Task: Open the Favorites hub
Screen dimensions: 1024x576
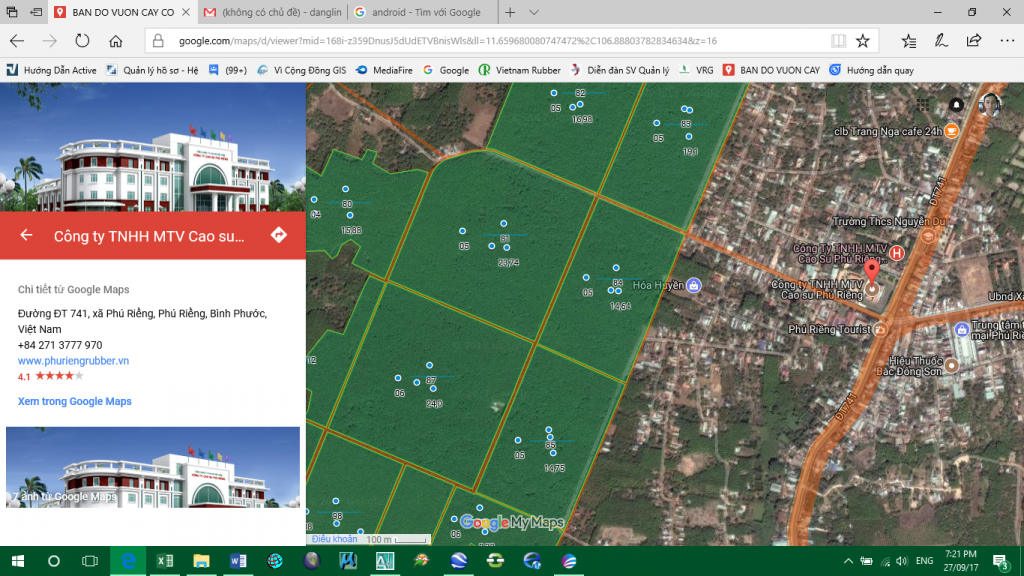Action: [908, 41]
